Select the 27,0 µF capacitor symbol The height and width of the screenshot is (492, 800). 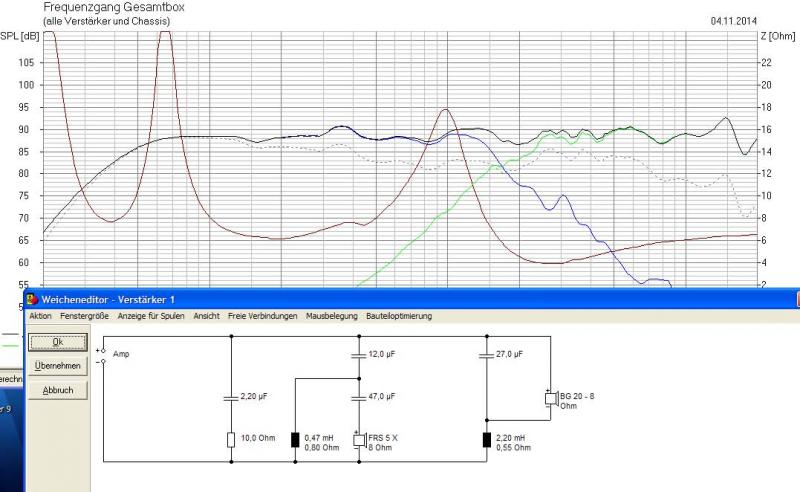click(x=487, y=355)
